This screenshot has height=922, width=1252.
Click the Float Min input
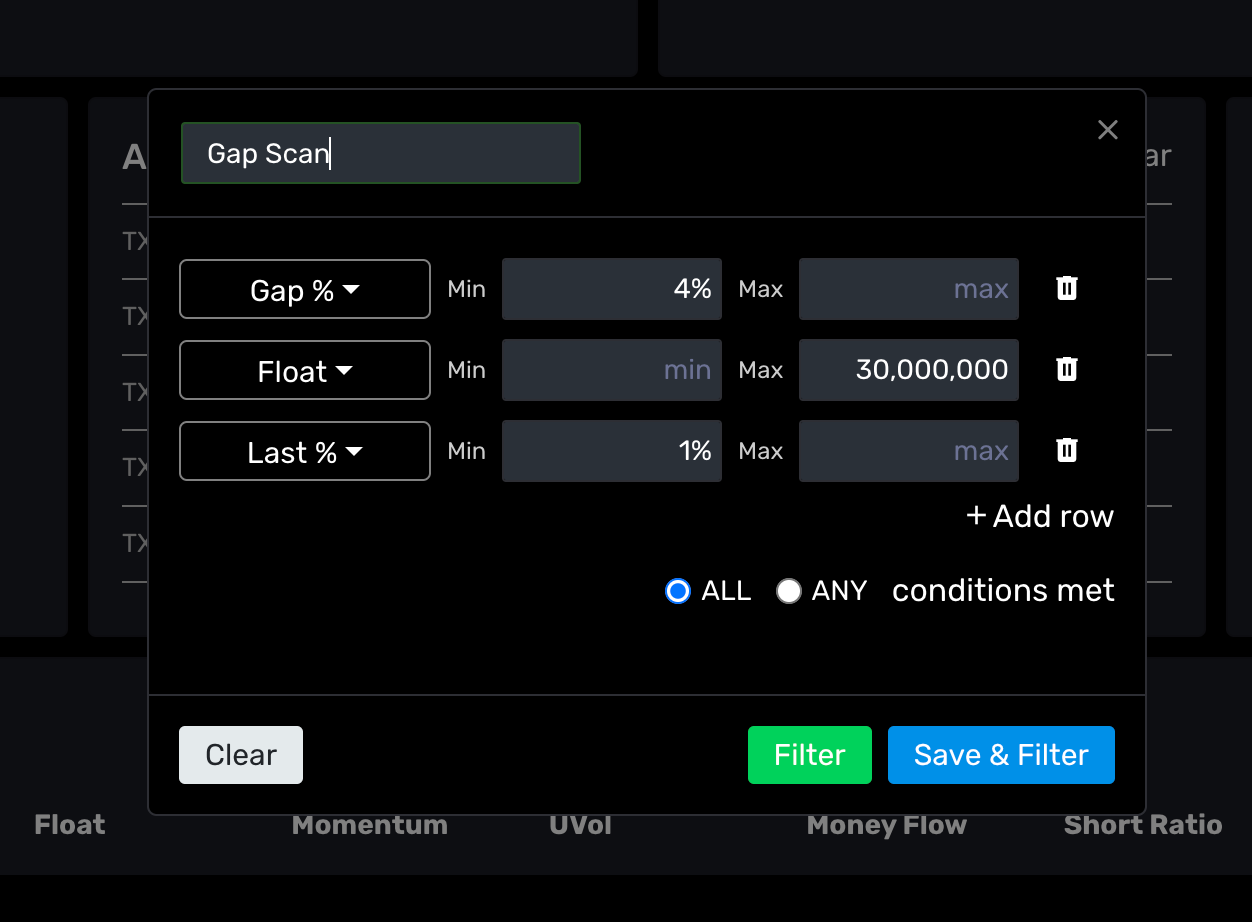[611, 370]
